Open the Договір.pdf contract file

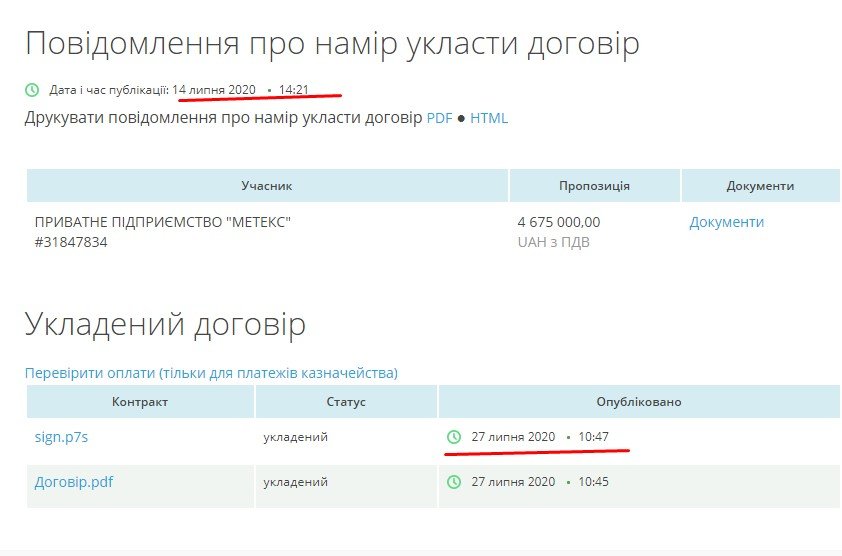[74, 482]
